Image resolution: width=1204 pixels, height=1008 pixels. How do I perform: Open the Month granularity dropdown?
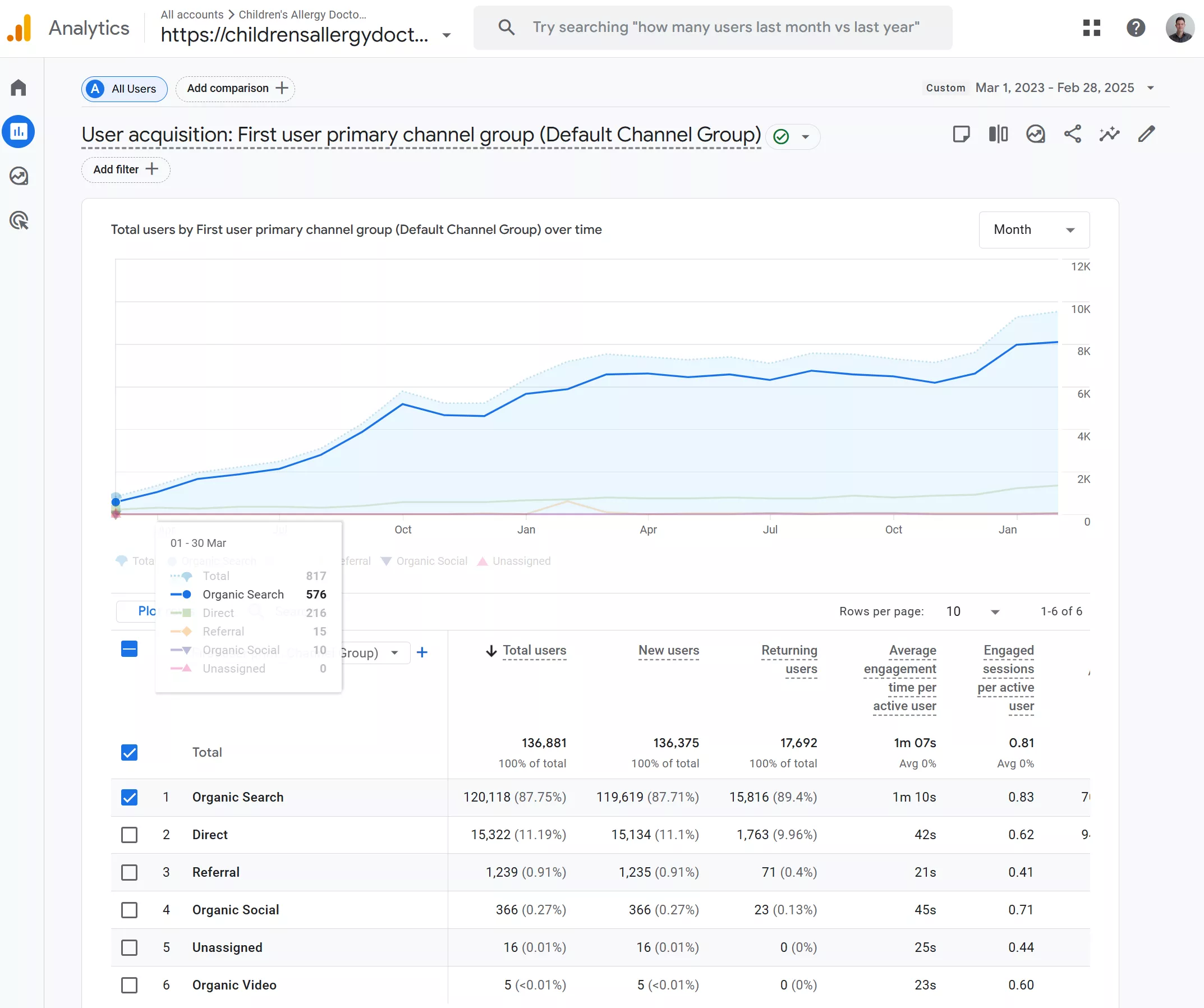[x=1033, y=229]
